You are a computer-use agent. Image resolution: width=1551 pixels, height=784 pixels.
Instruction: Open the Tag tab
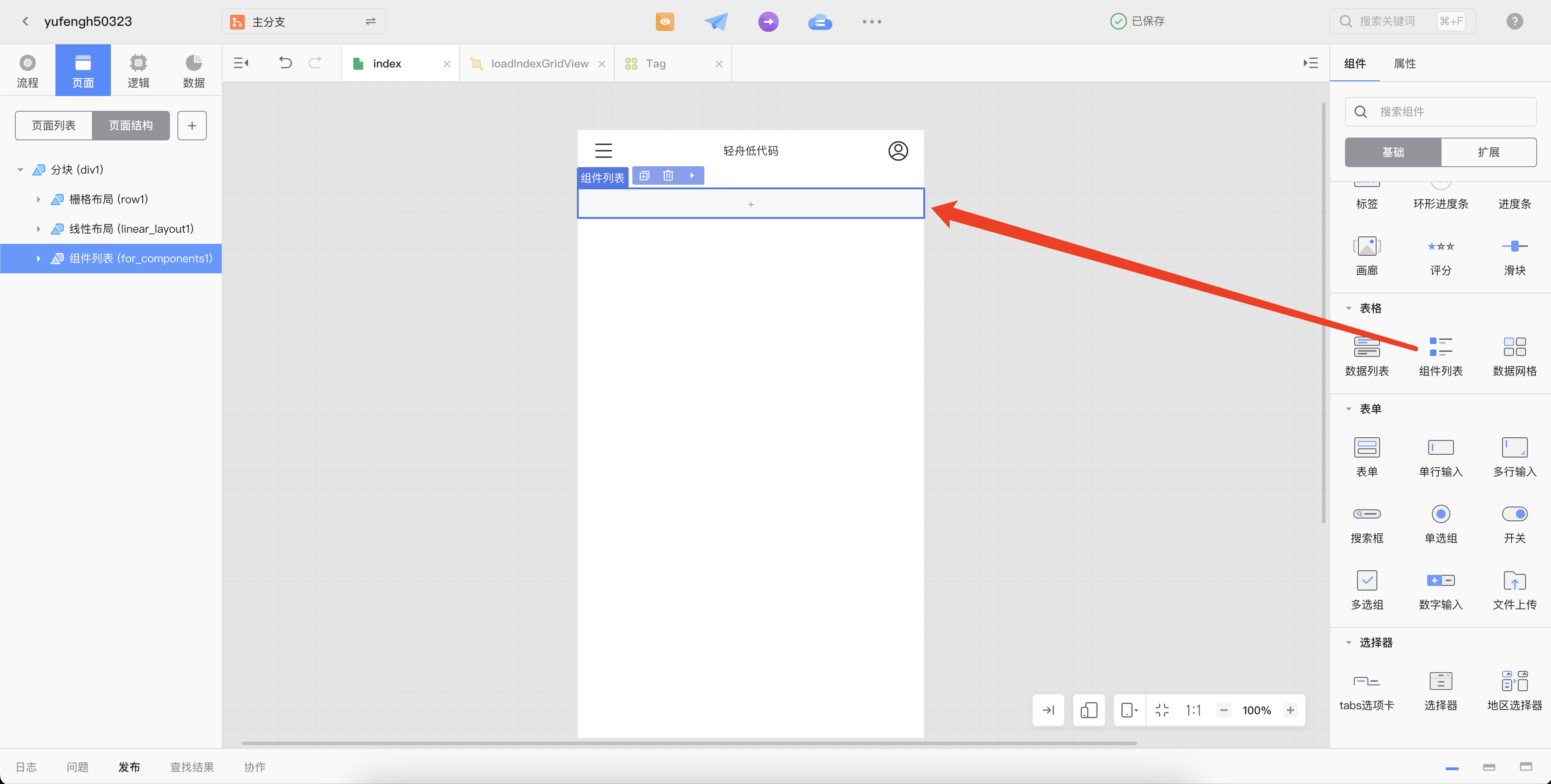point(656,64)
